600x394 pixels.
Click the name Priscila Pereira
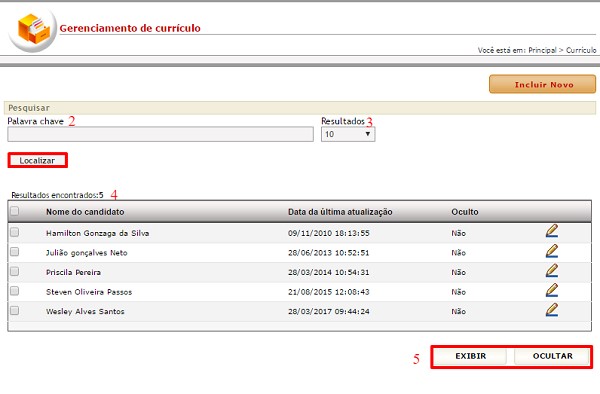[x=73, y=272]
